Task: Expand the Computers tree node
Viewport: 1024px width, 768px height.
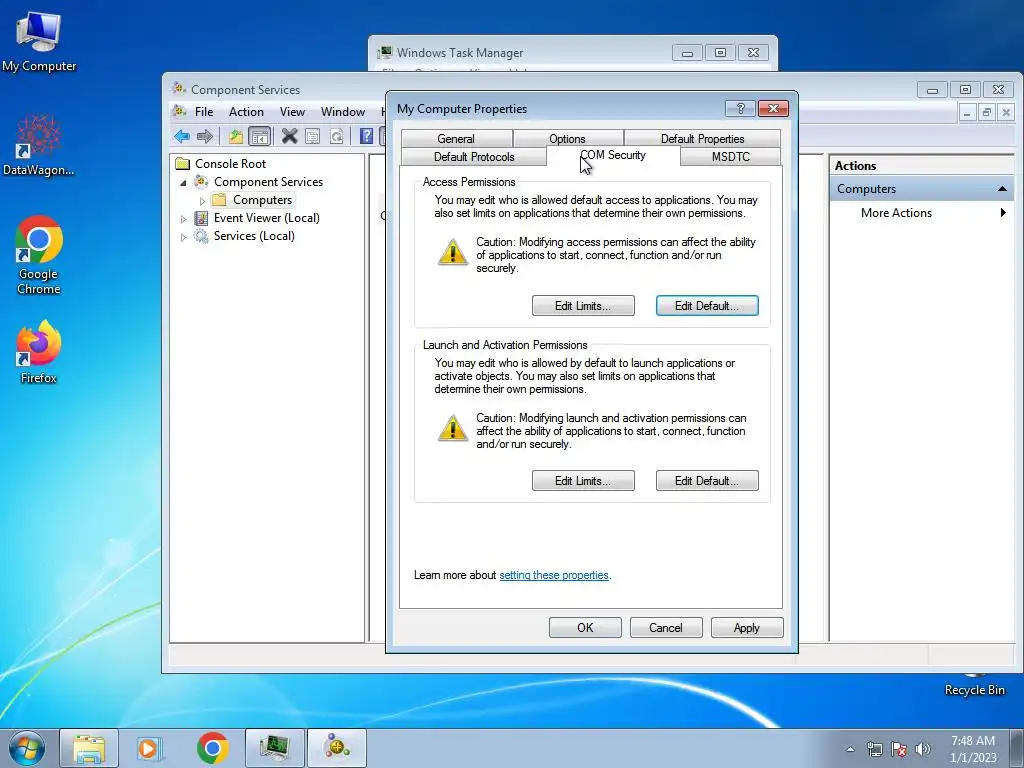Action: coord(202,200)
